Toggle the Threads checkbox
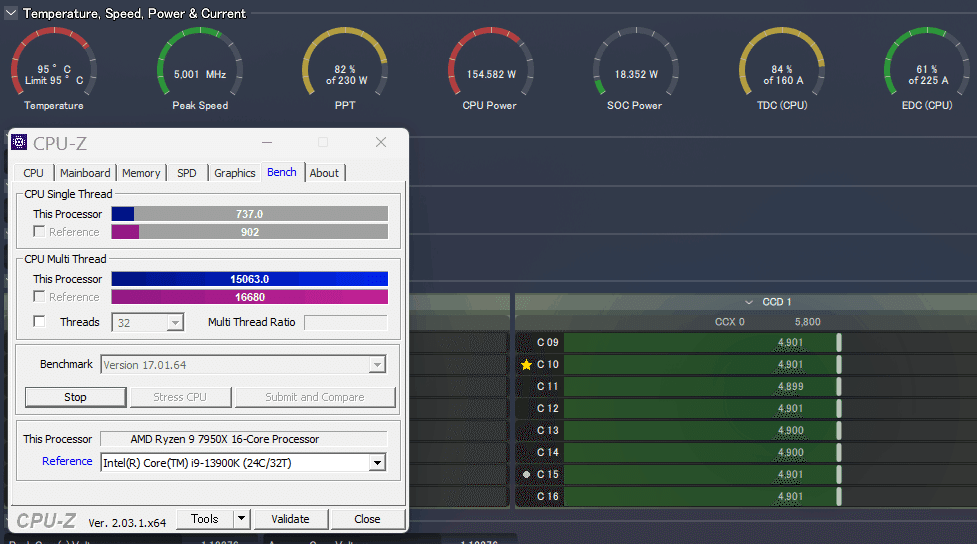This screenshot has width=977, height=544. [x=39, y=321]
